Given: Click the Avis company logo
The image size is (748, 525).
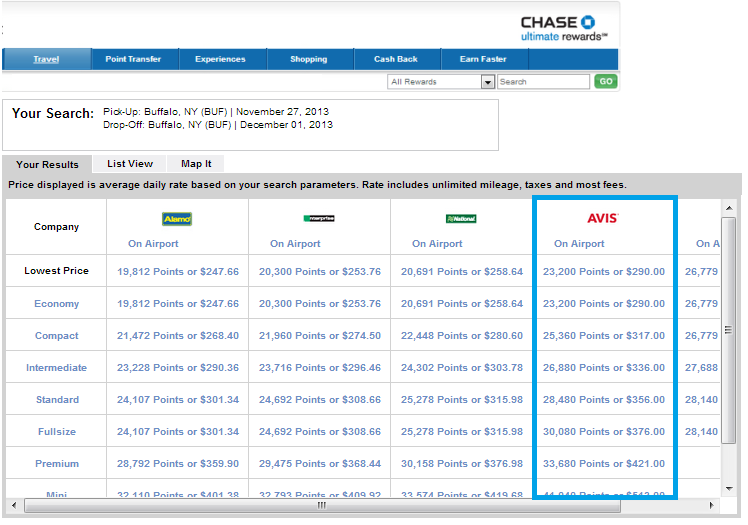Looking at the screenshot, I should (603, 218).
